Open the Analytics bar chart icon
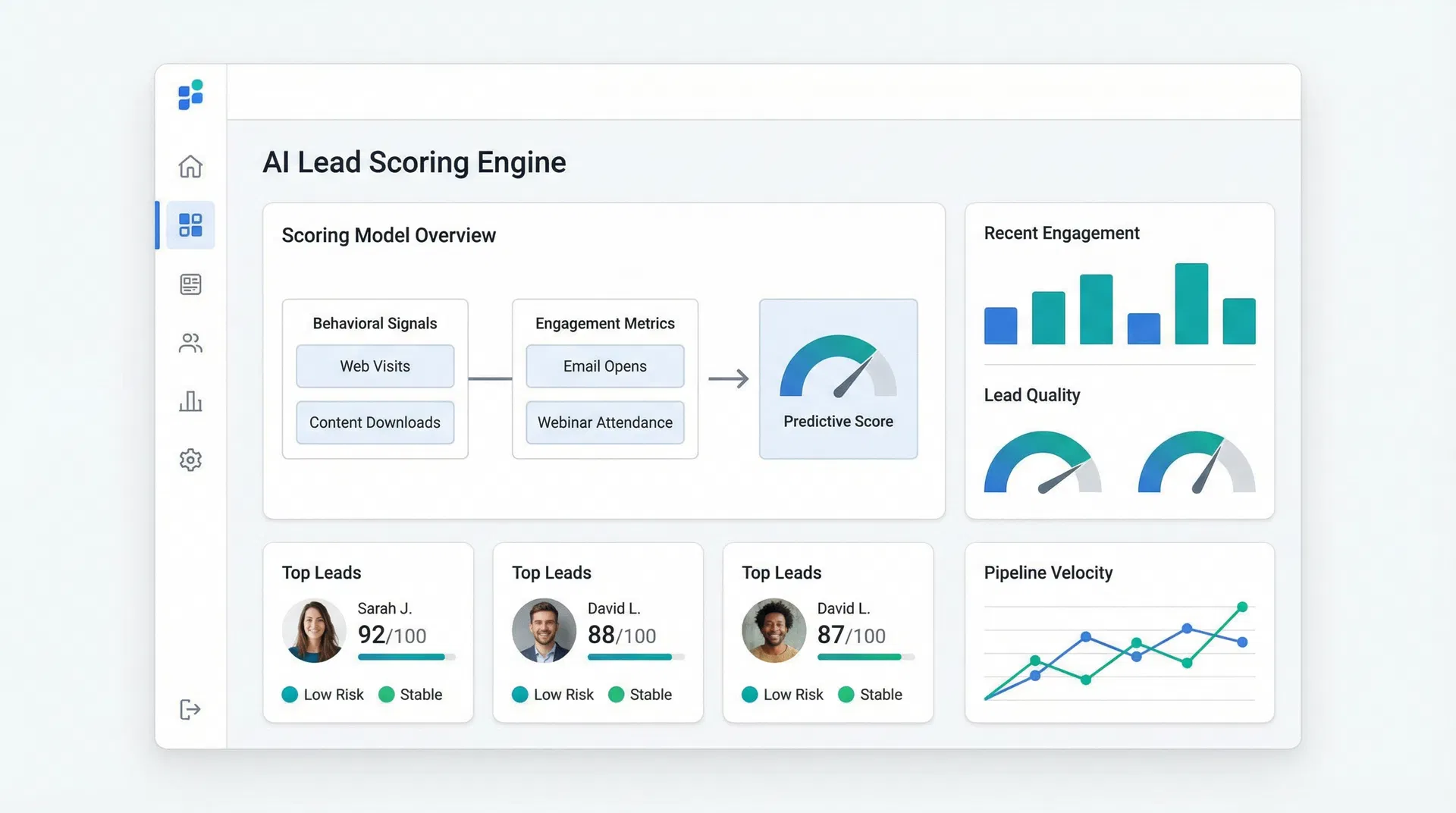Screen dimensions: 1456x813 pyautogui.click(x=190, y=401)
